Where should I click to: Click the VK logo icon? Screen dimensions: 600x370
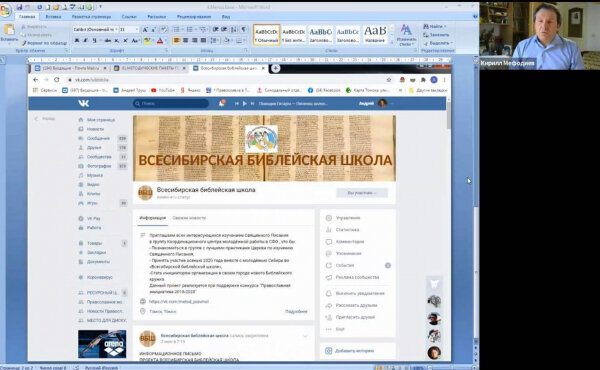point(84,103)
